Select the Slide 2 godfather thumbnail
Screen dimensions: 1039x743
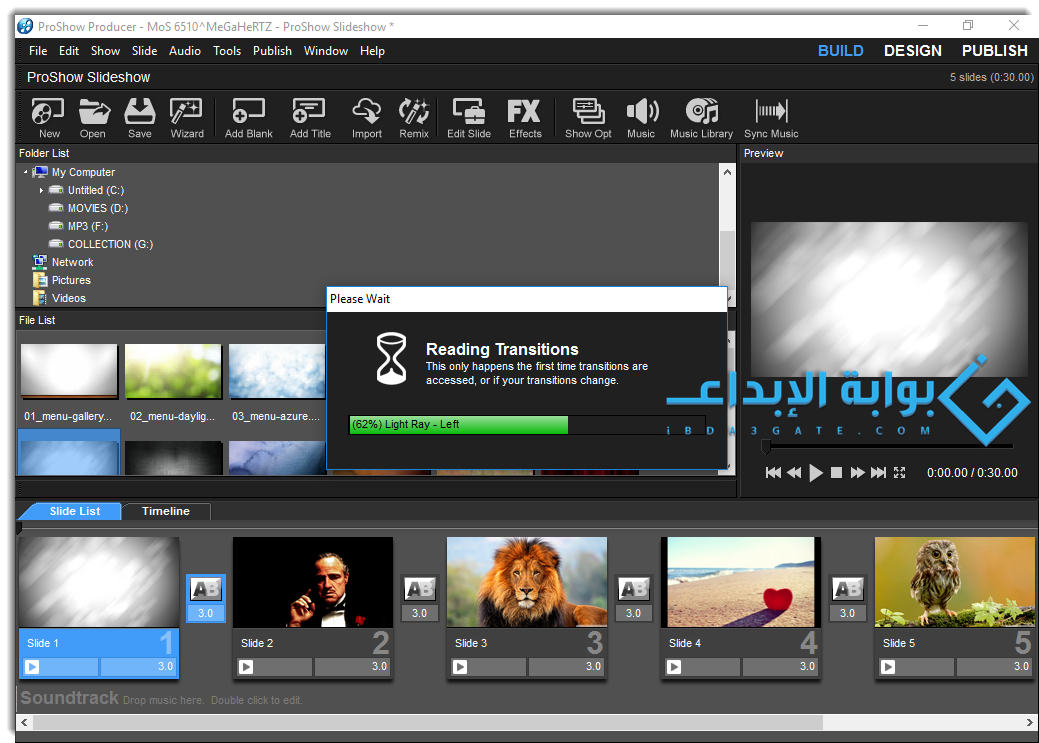click(x=313, y=582)
